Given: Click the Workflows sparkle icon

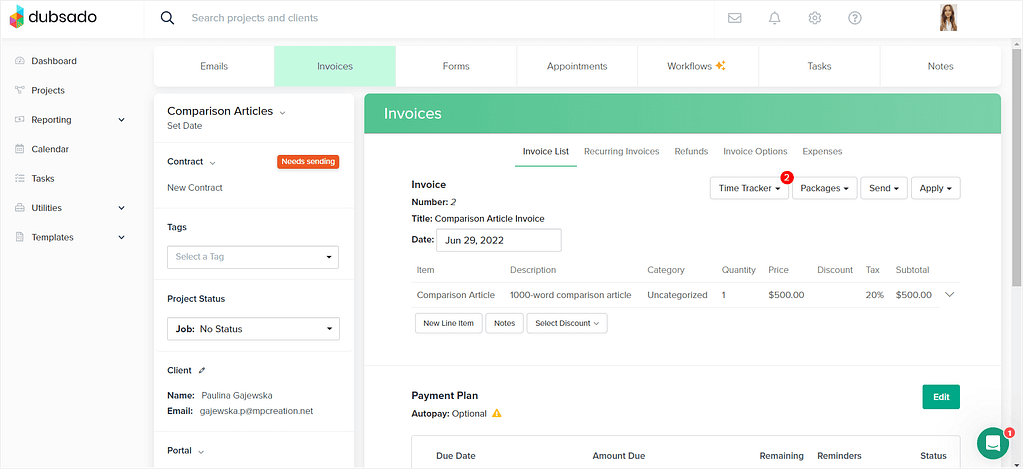Looking at the screenshot, I should click(720, 65).
